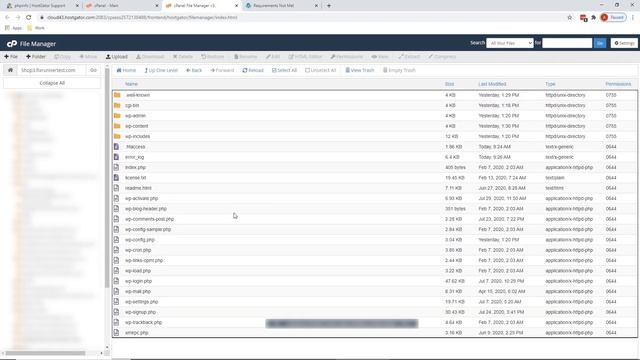Sort files by Permissions column
This screenshot has width=640, height=360.
pos(618,84)
